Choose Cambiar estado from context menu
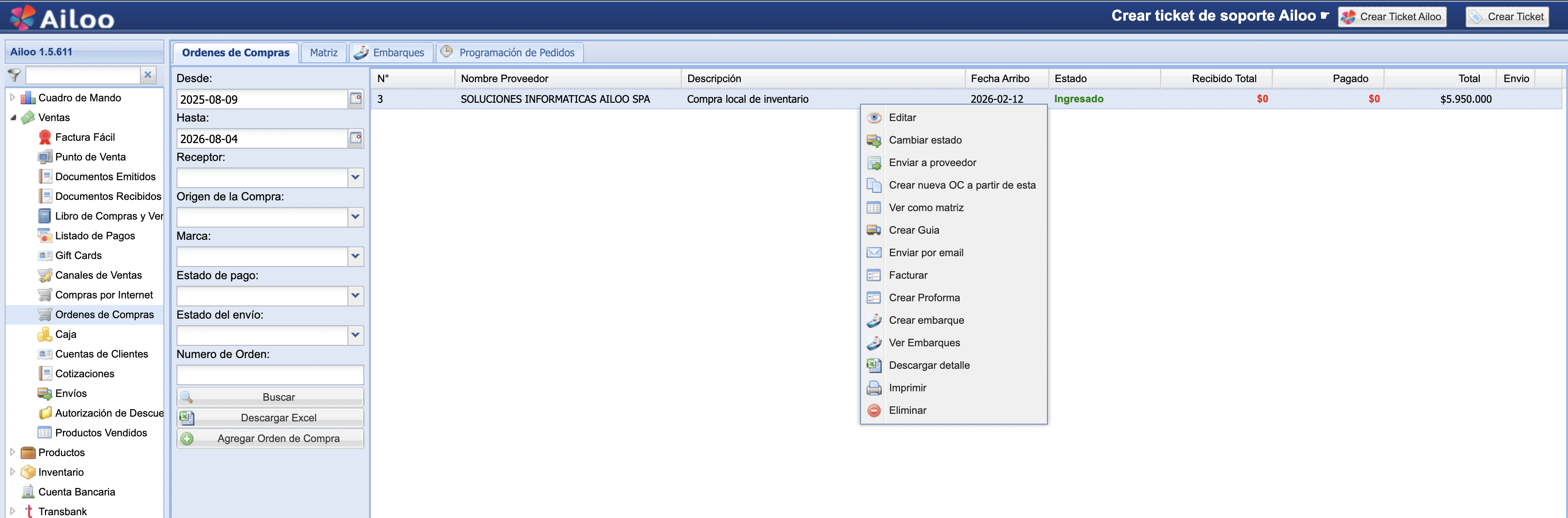The width and height of the screenshot is (1568, 518). pos(925,140)
